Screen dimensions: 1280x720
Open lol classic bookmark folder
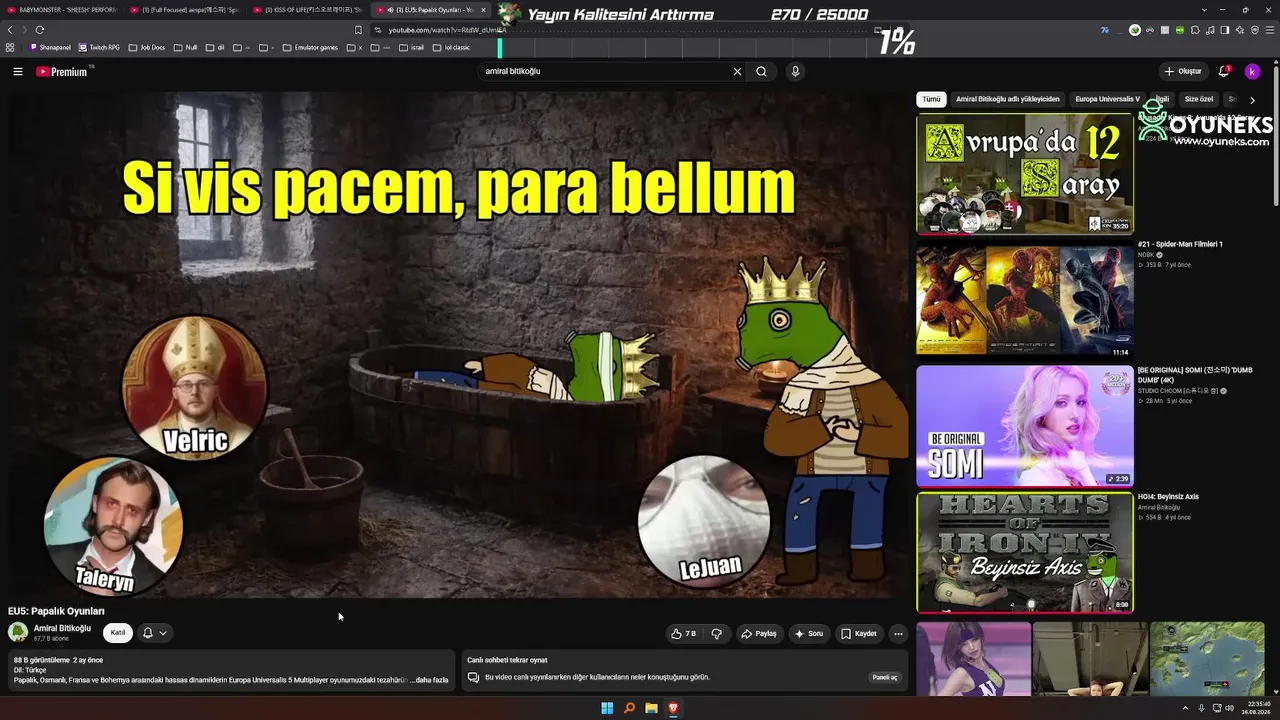pyautogui.click(x=451, y=47)
